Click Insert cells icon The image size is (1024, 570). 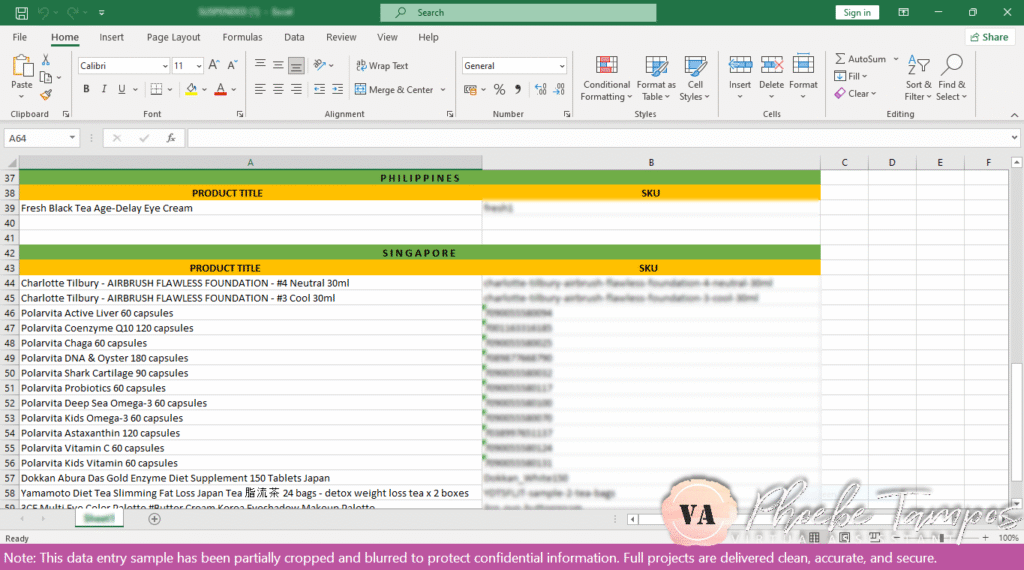point(740,65)
